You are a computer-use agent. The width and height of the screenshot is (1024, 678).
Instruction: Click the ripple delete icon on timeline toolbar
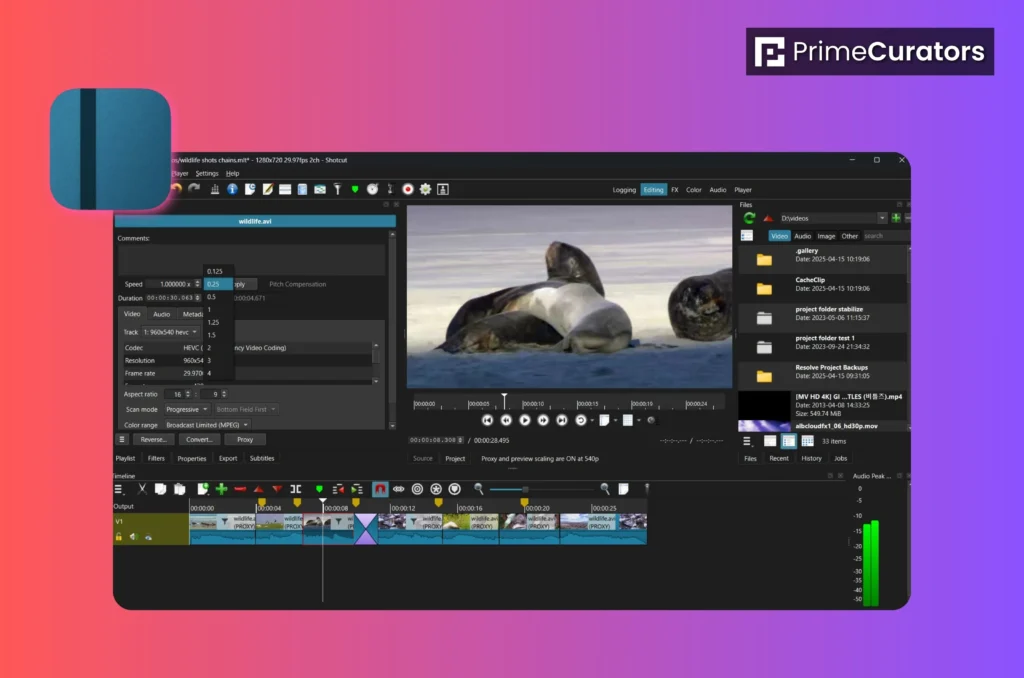coord(239,488)
